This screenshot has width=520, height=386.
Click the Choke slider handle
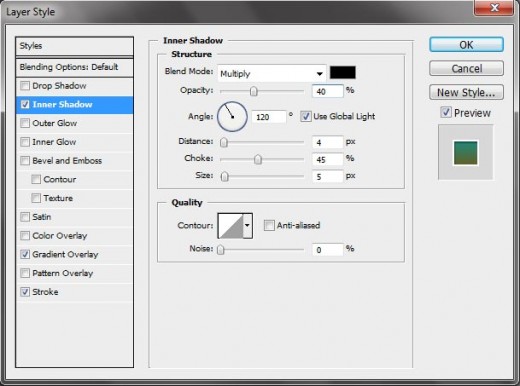258,159
